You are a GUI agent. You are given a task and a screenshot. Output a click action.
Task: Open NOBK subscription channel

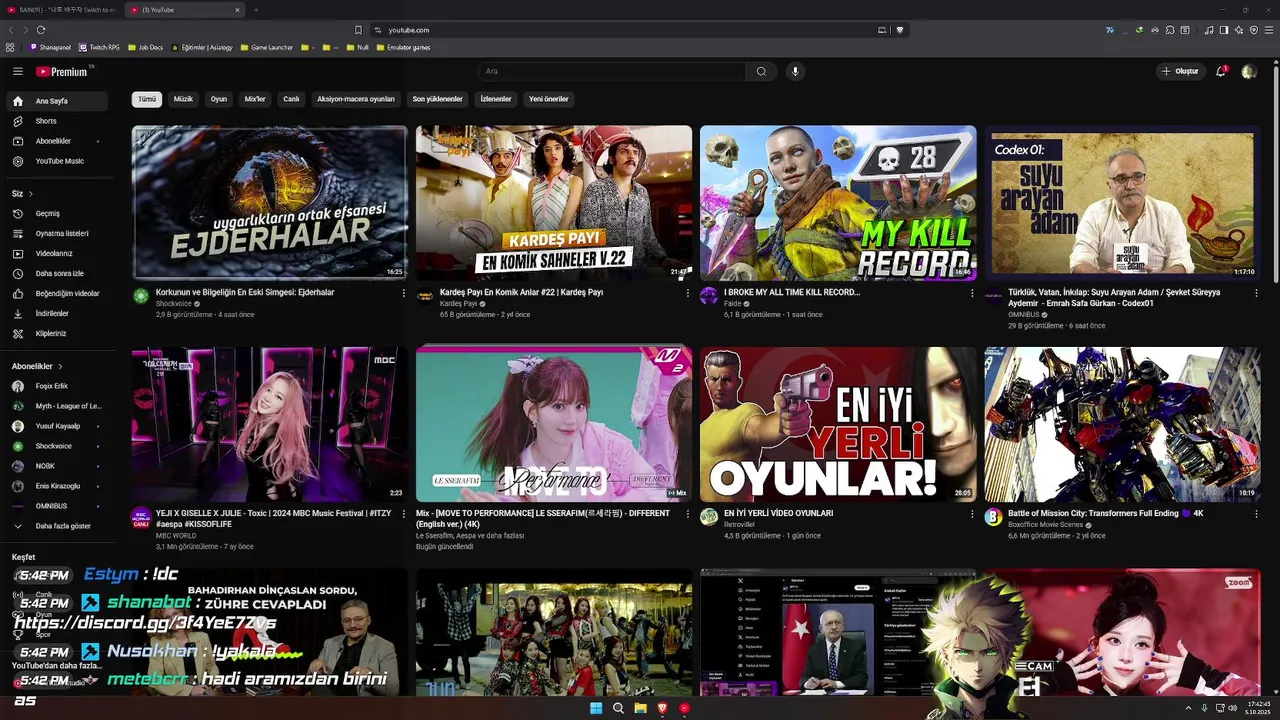56,466
